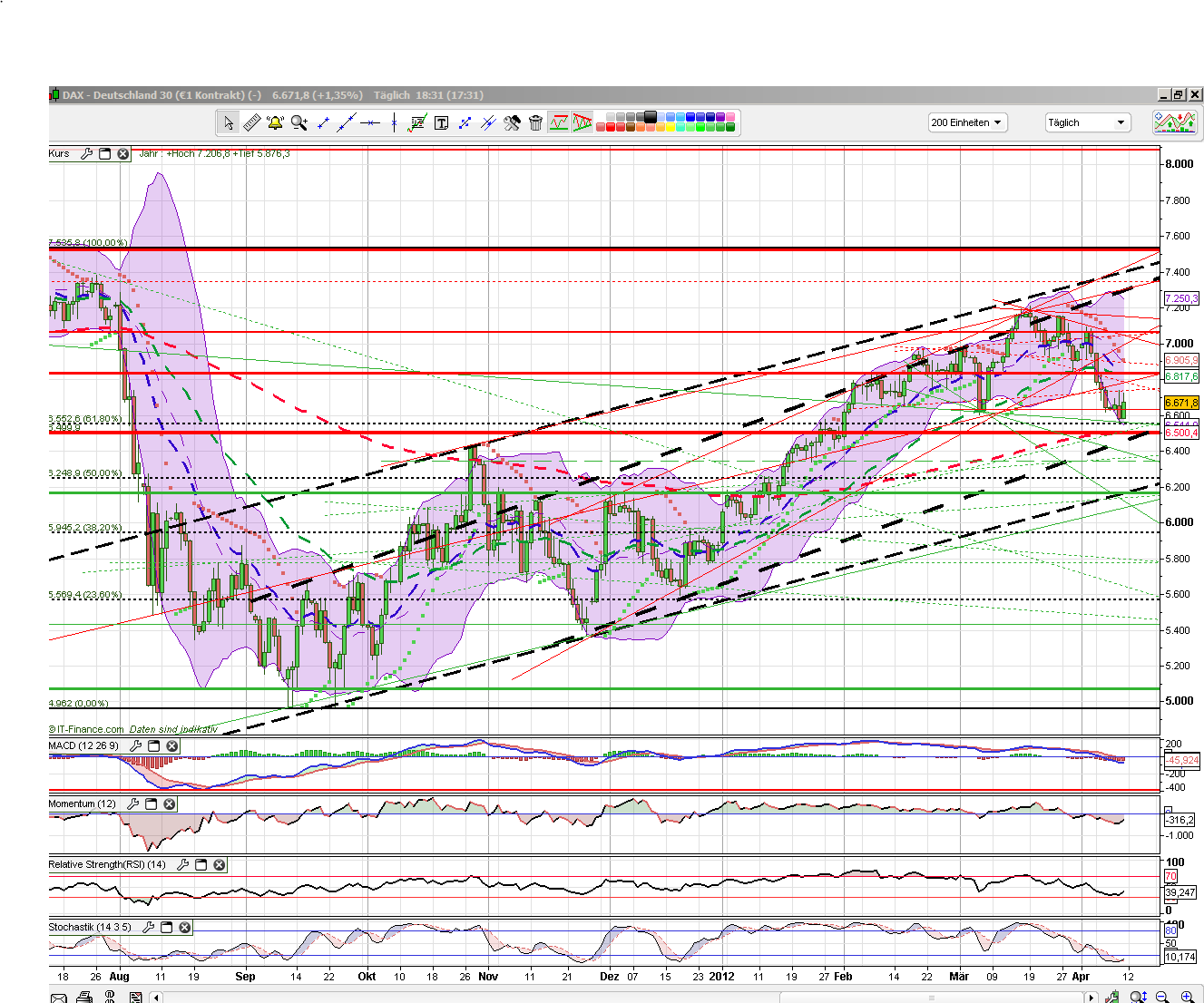Open Stochastik indicator wrench settings

tap(148, 928)
